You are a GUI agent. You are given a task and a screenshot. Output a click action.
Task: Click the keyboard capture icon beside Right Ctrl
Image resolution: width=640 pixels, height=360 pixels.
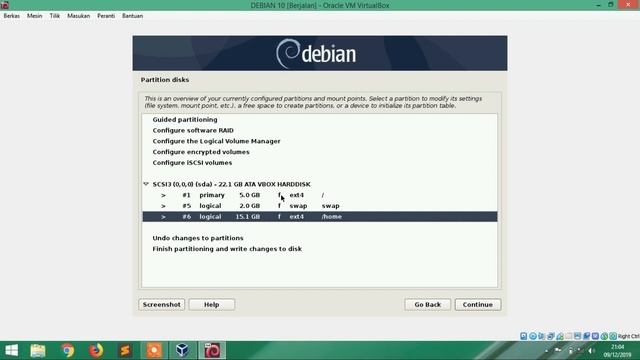point(613,336)
